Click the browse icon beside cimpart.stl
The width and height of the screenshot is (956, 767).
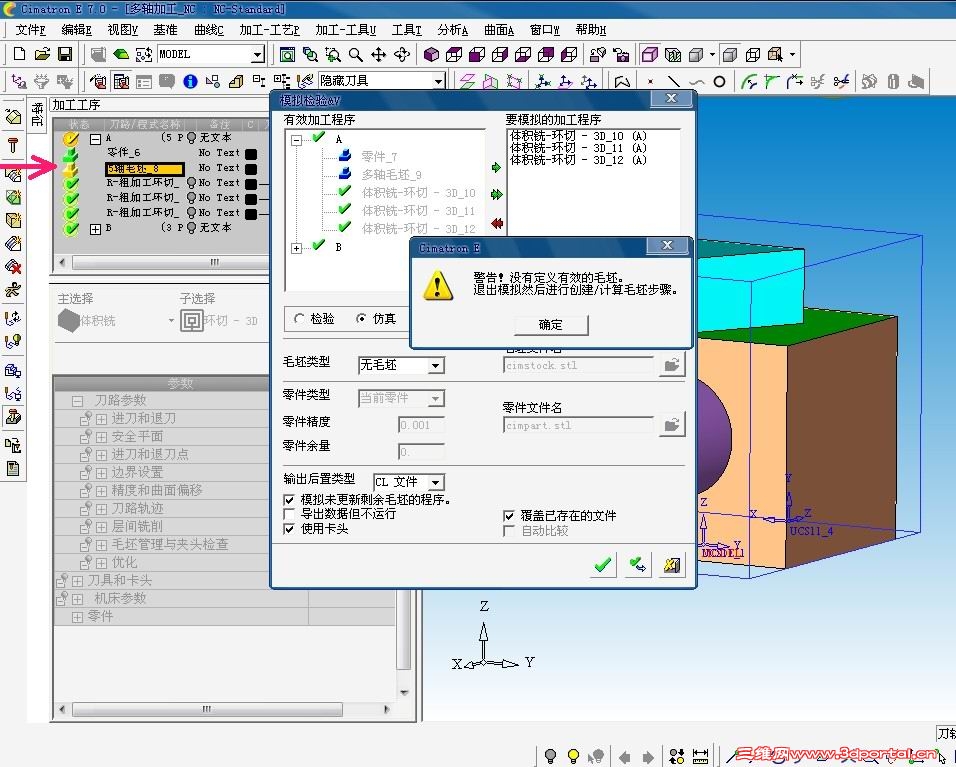pyautogui.click(x=672, y=424)
